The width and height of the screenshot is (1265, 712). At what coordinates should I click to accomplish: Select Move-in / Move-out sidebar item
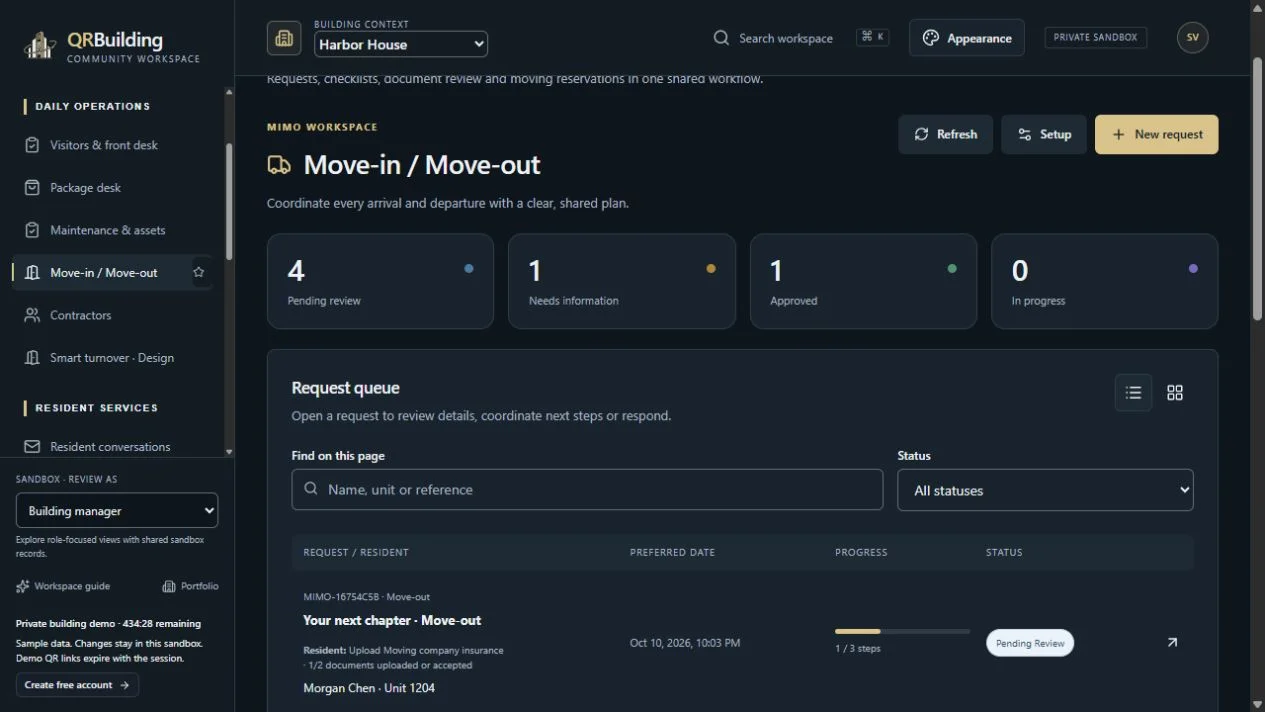coord(103,272)
